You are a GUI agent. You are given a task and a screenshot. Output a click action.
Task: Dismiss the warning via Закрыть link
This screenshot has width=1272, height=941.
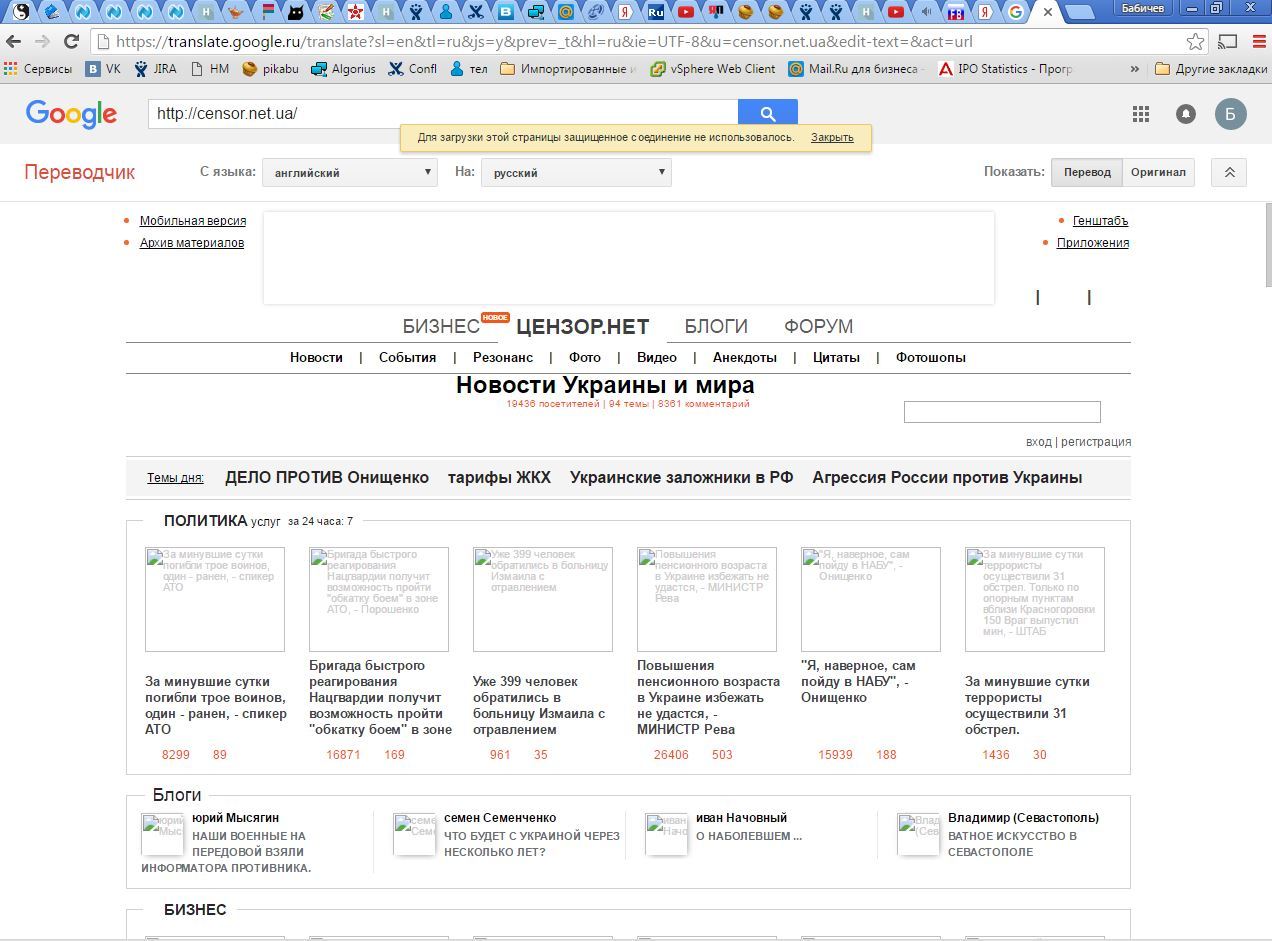(832, 137)
